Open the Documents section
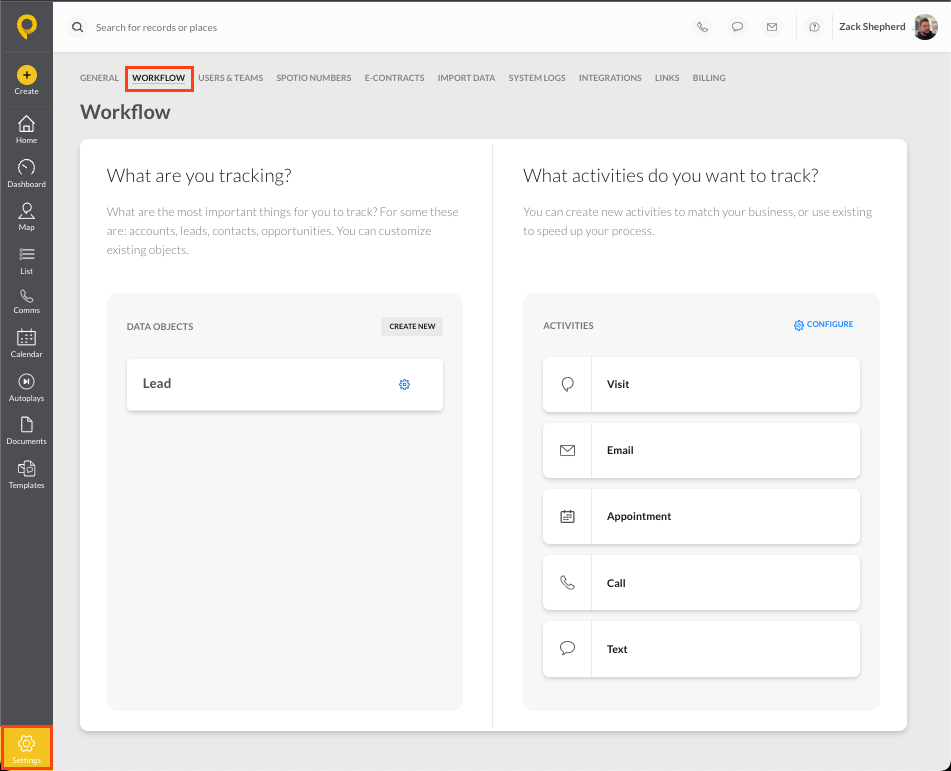Screen dimensions: 951x771 click(x=27, y=431)
